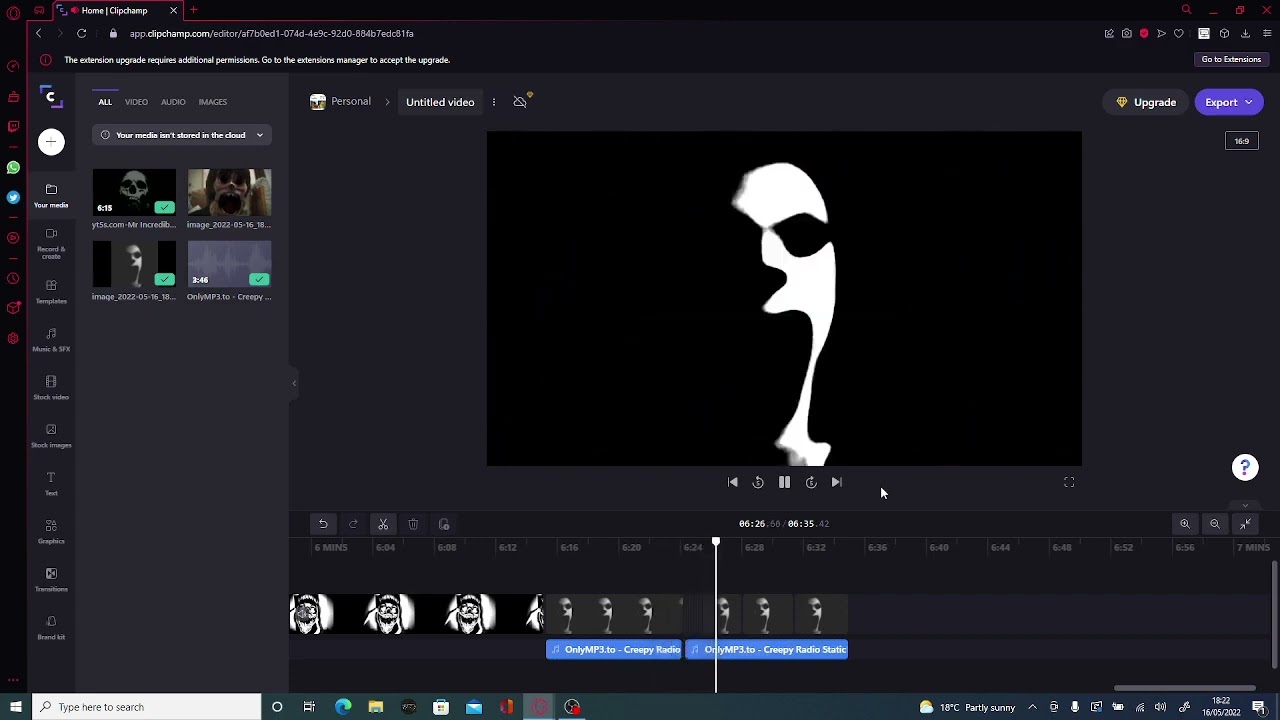Delete selected clip with trash icon
The image size is (1280, 720).
click(x=413, y=524)
